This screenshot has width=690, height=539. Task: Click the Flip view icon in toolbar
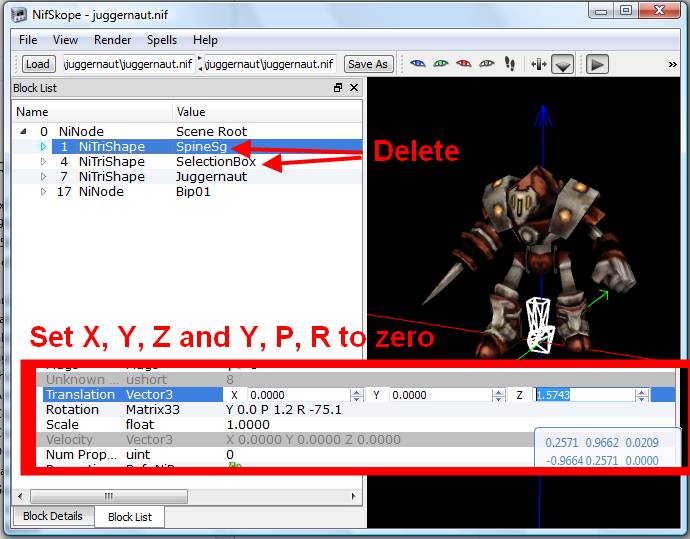click(539, 64)
